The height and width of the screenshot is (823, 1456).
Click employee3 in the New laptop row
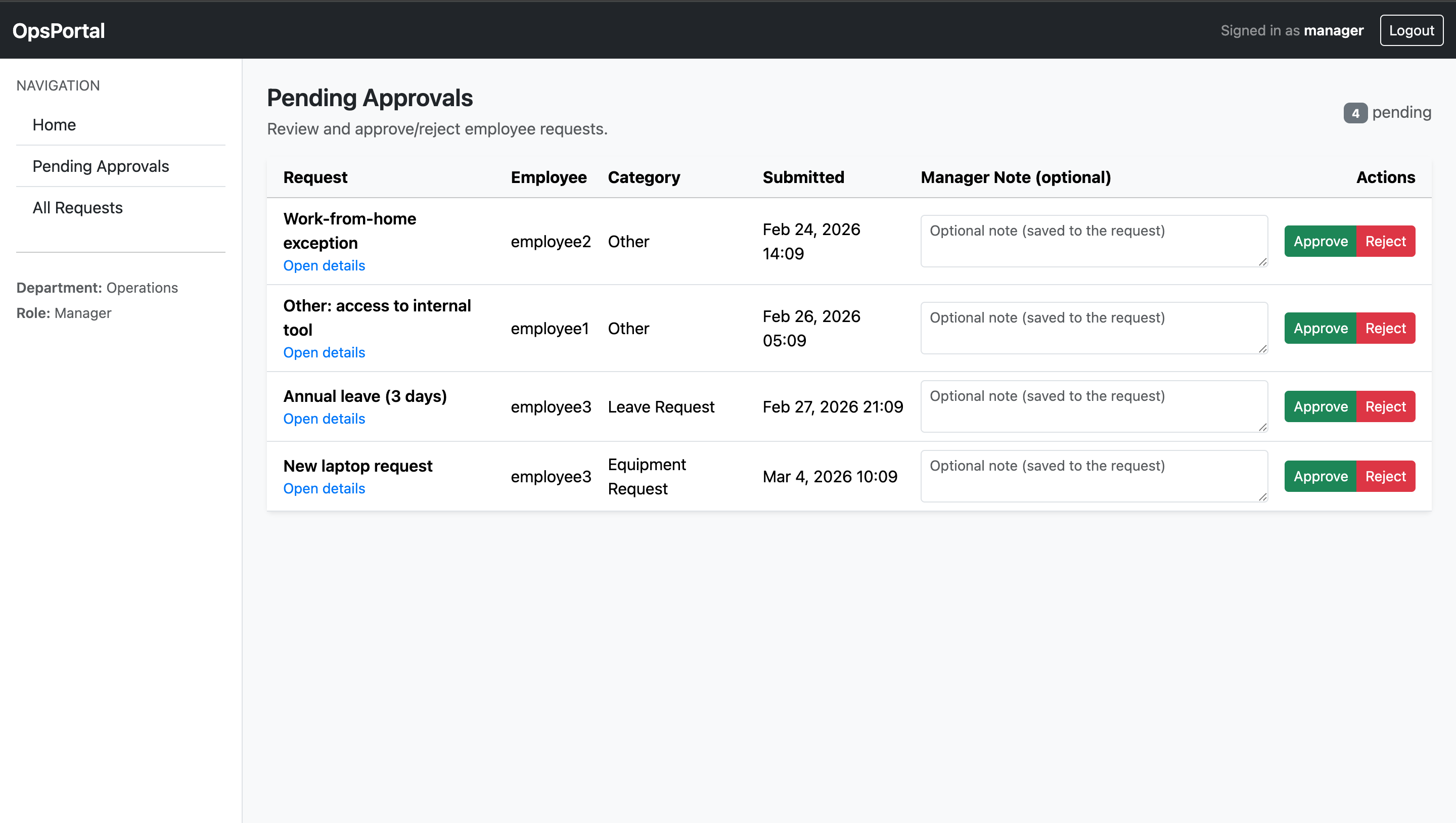(551, 477)
